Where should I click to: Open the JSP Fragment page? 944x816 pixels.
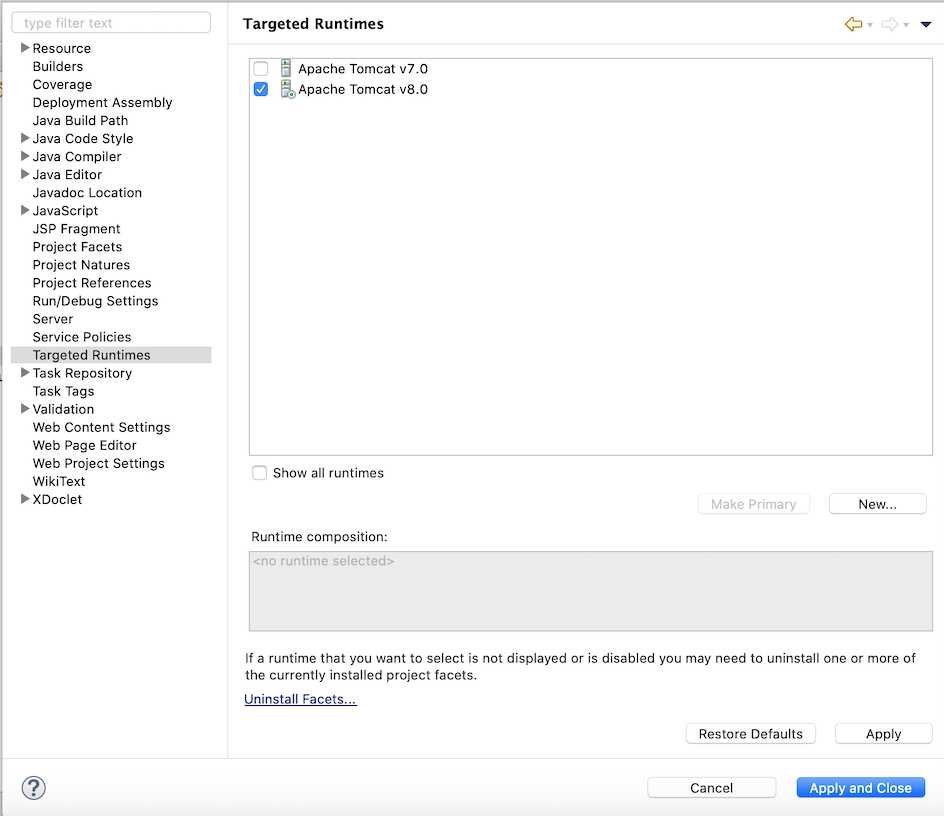pos(76,229)
